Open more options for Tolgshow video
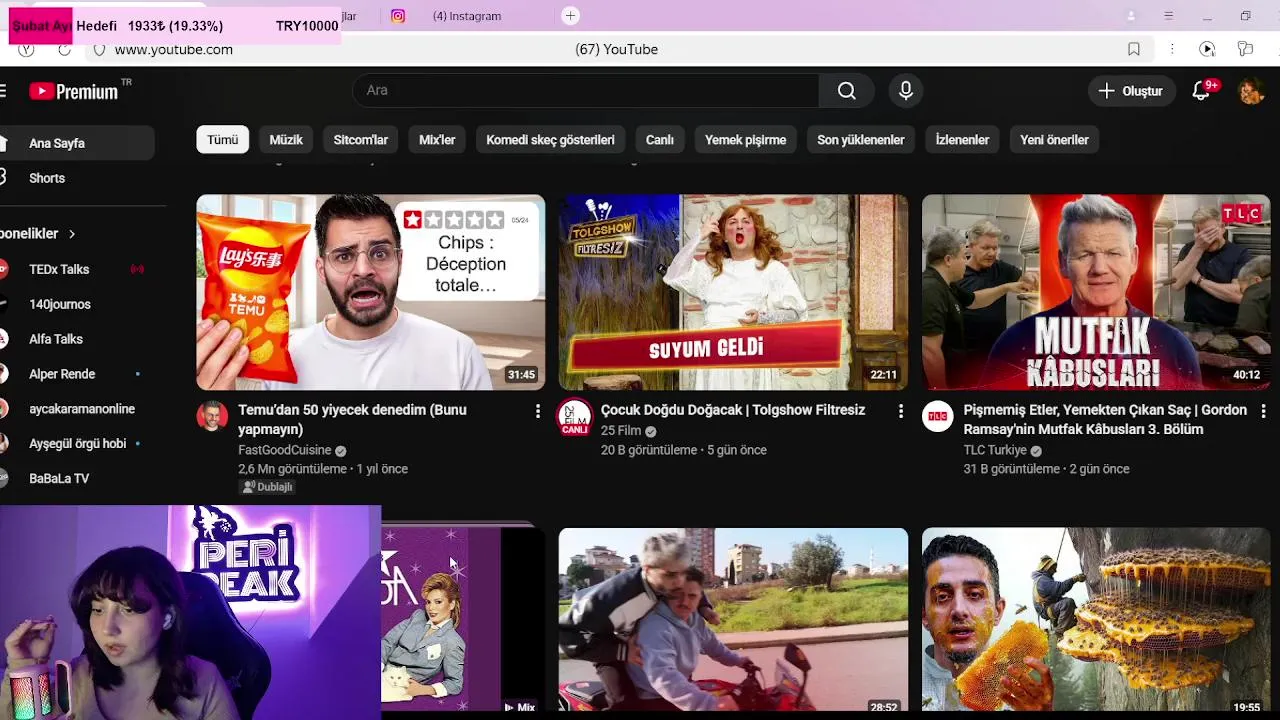Viewport: 1280px width, 720px height. (900, 411)
